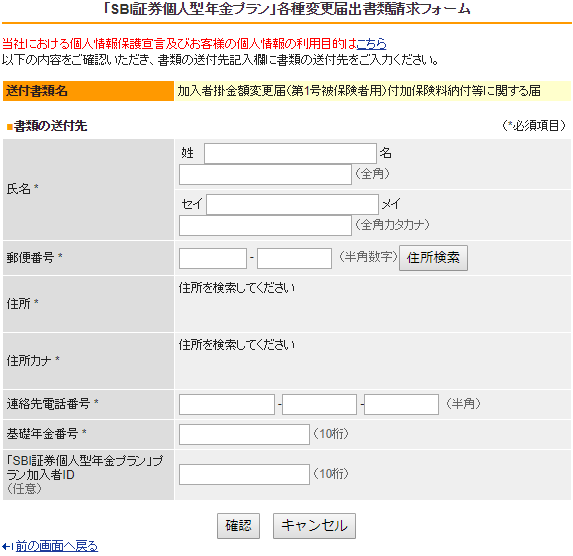Click the 郵便番号 label
573x556 pixels.
point(30,258)
